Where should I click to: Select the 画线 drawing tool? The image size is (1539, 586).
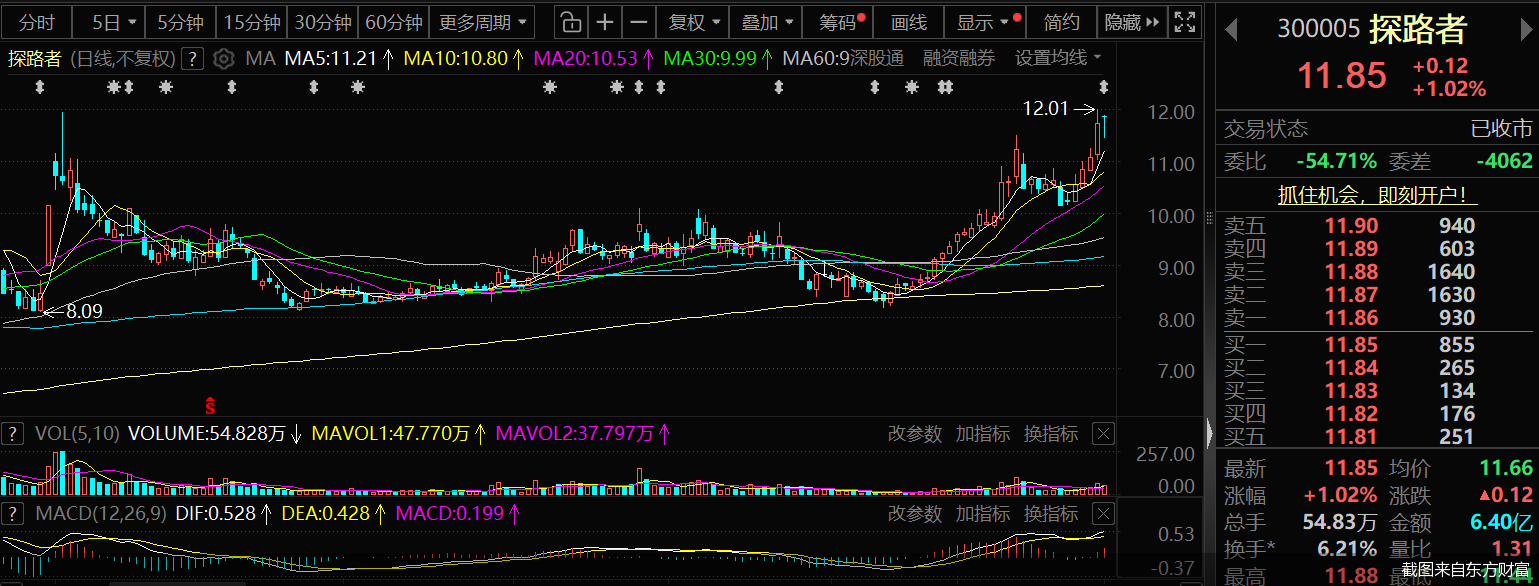(x=908, y=21)
